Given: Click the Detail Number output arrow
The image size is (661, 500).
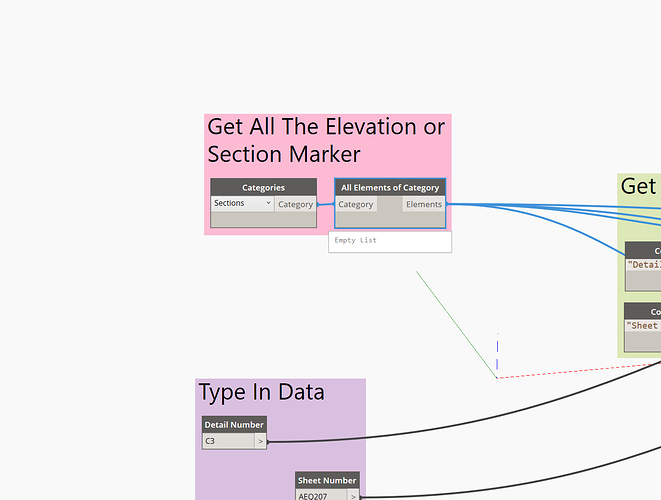Looking at the screenshot, I should 261,441.
